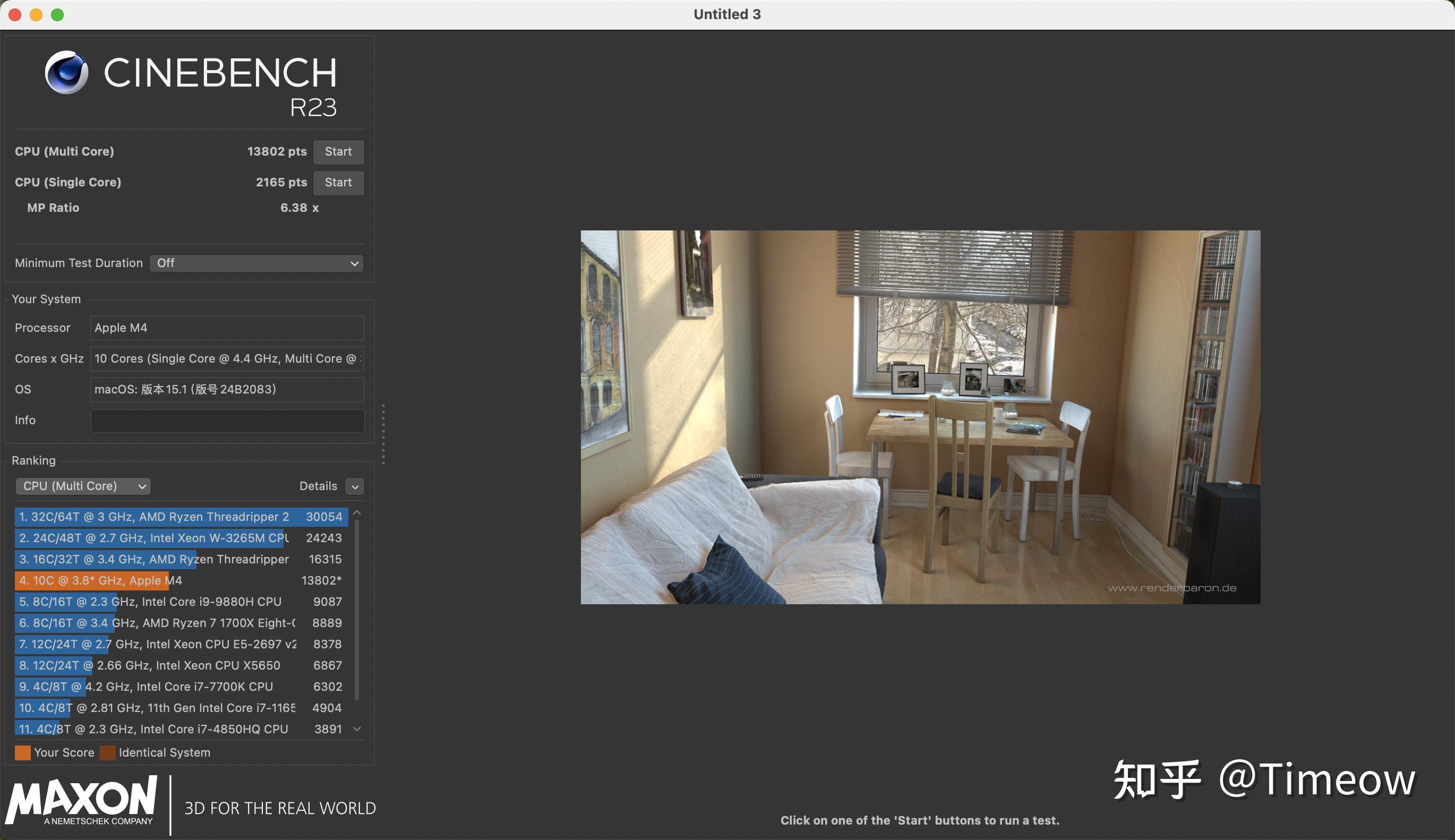Select the Apple M4 ranking row
This screenshot has height=840, width=1455.
click(x=182, y=580)
